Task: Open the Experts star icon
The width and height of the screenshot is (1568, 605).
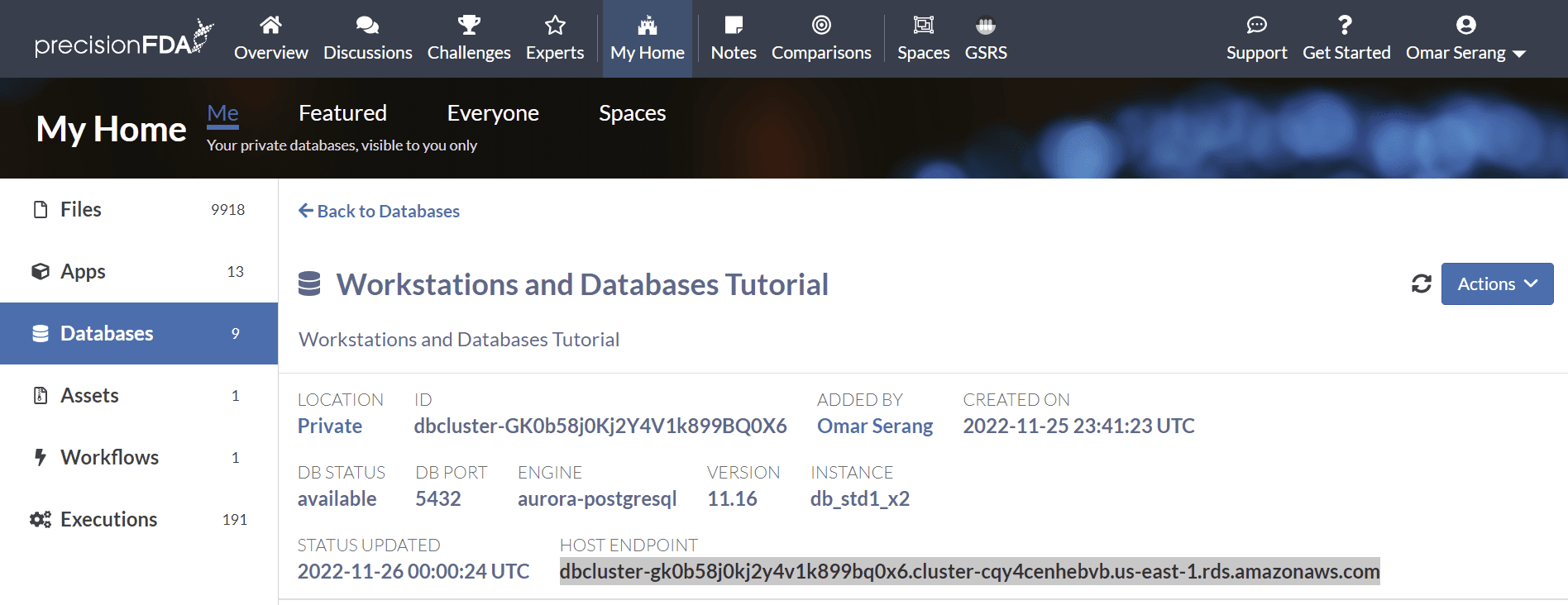Action: (555, 26)
